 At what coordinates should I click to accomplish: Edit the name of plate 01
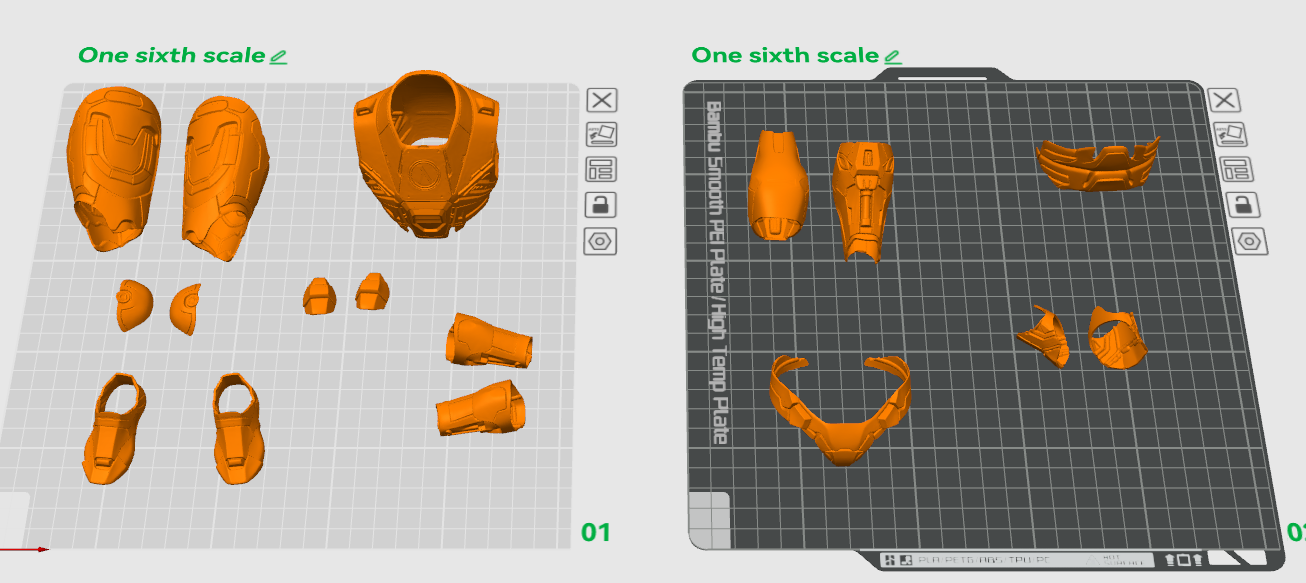pos(279,57)
